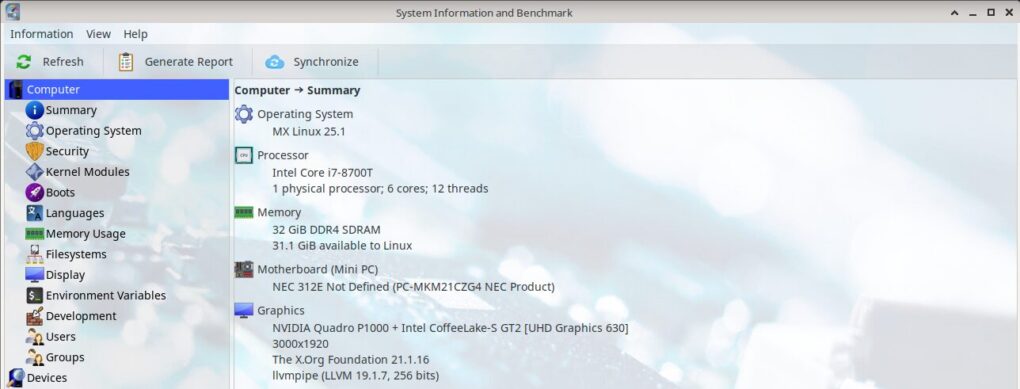
Task: Select the Kernel Modules icon
Action: tap(34, 172)
